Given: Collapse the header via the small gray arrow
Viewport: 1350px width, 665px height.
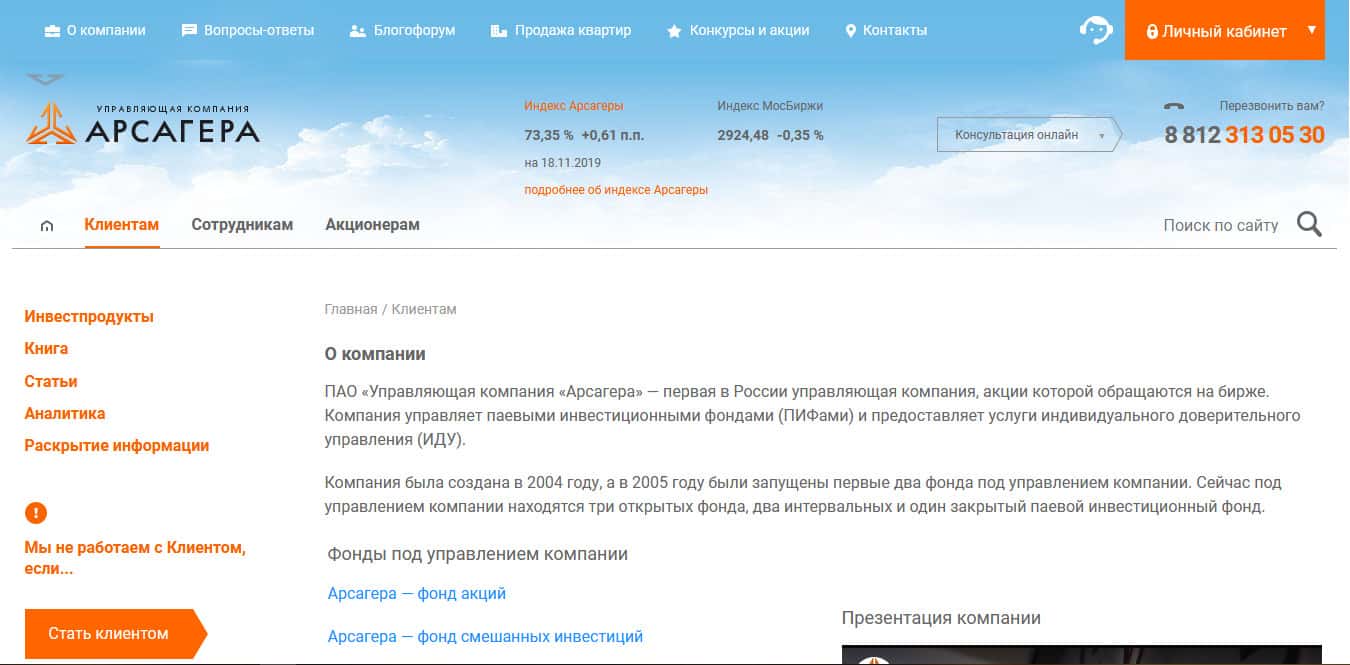Looking at the screenshot, I should coord(45,79).
